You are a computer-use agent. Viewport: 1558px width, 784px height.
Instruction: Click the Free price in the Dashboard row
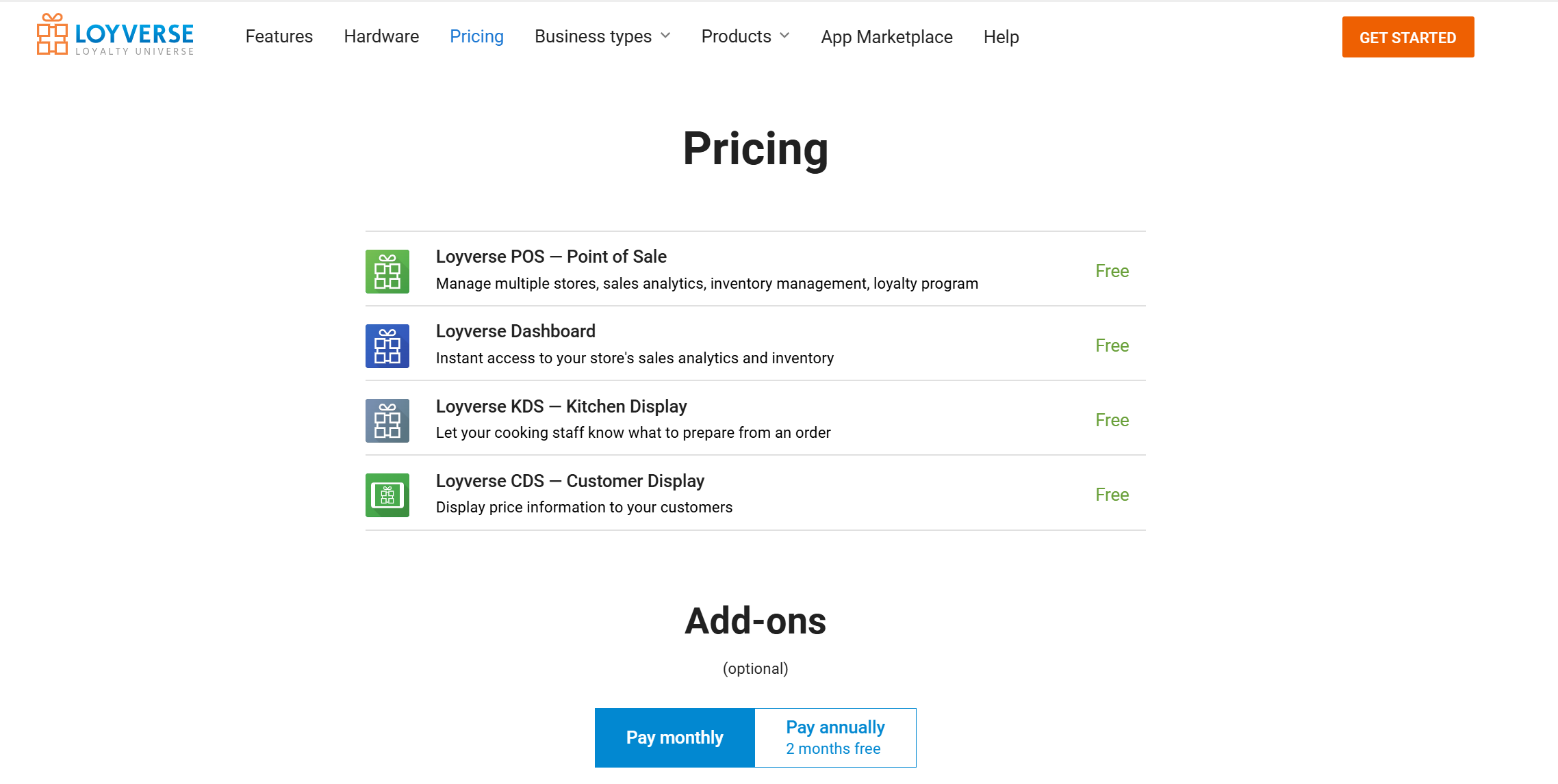[1112, 345]
